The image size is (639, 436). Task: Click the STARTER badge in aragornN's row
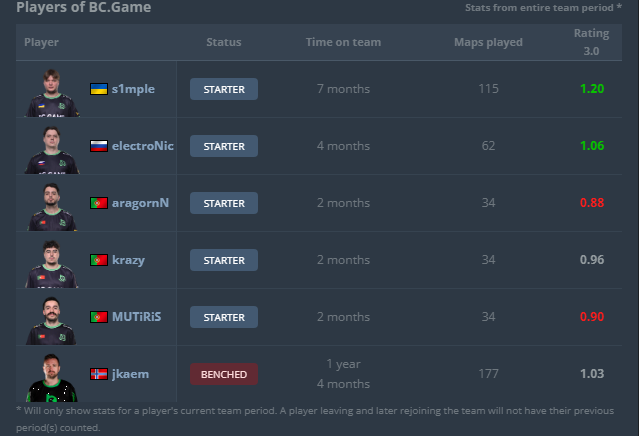point(224,203)
